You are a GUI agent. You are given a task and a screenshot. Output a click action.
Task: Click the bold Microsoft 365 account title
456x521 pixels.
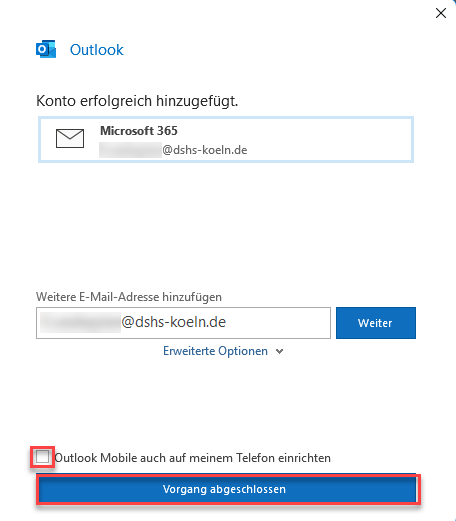pyautogui.click(x=139, y=131)
